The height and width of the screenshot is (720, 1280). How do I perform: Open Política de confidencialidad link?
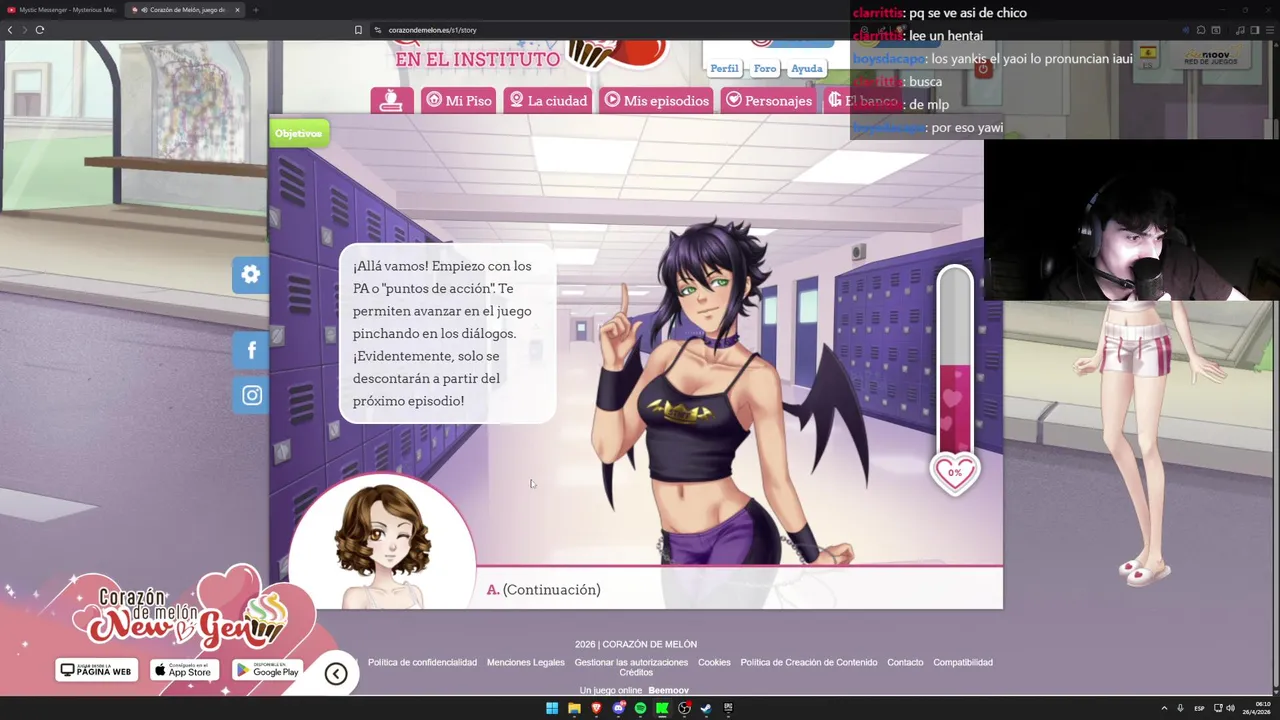(x=422, y=662)
